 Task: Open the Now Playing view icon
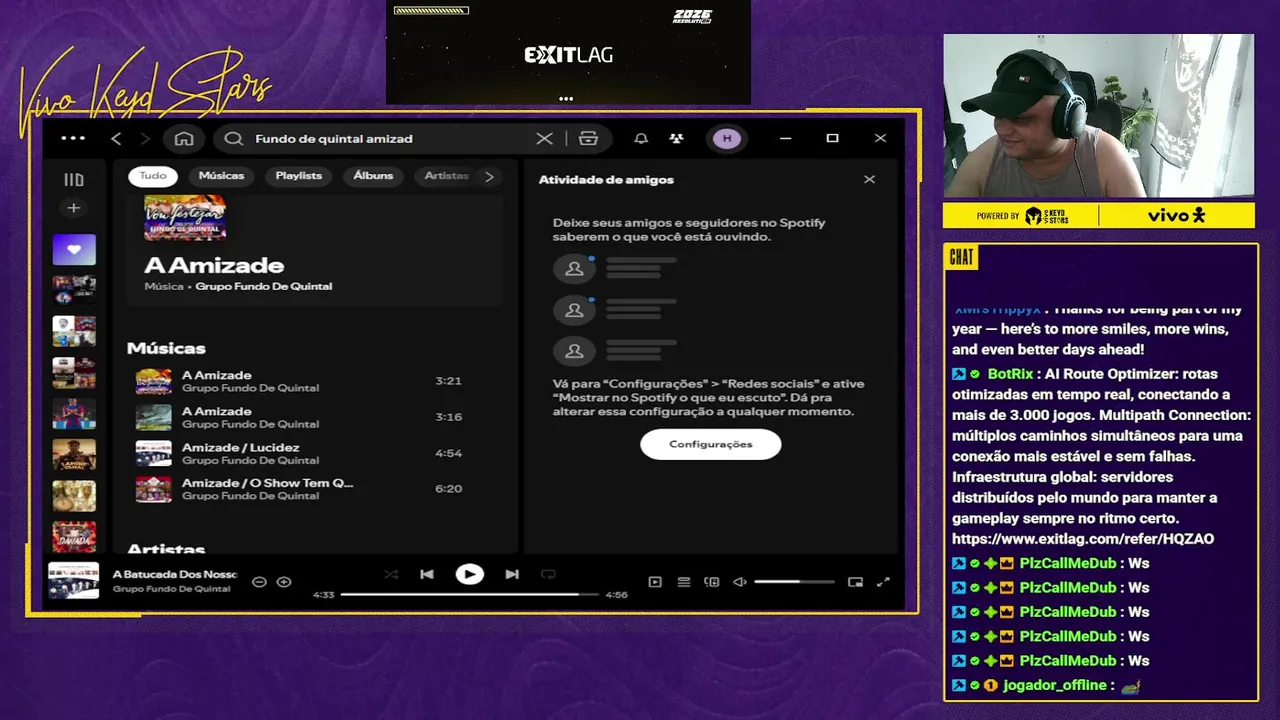(x=655, y=582)
